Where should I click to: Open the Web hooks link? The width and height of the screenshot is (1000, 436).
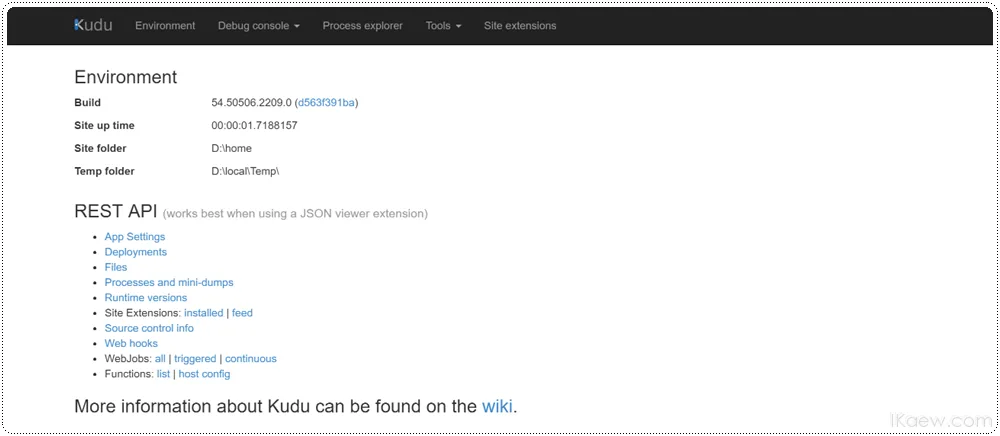point(131,344)
